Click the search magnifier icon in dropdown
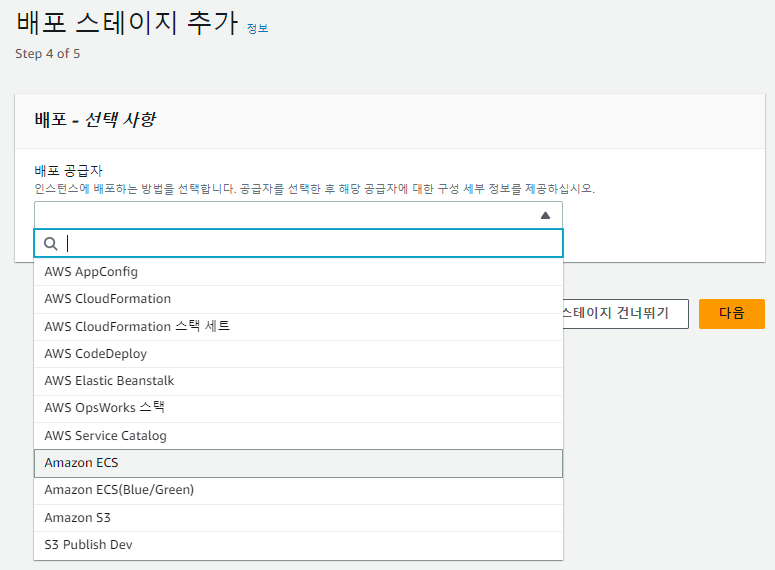Screen dimensions: 775x570 [51, 244]
